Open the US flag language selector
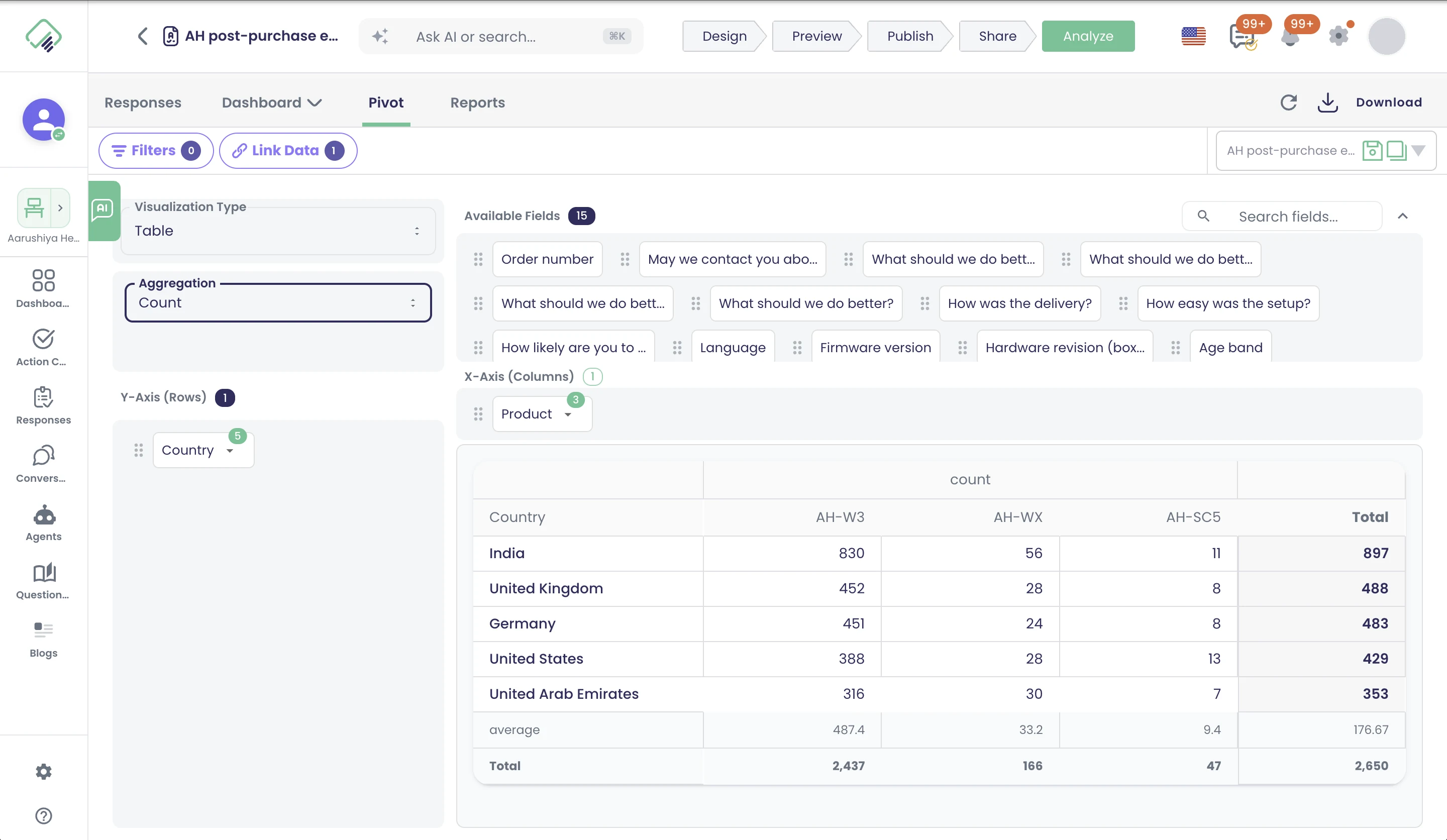The width and height of the screenshot is (1447, 840). pyautogui.click(x=1193, y=36)
